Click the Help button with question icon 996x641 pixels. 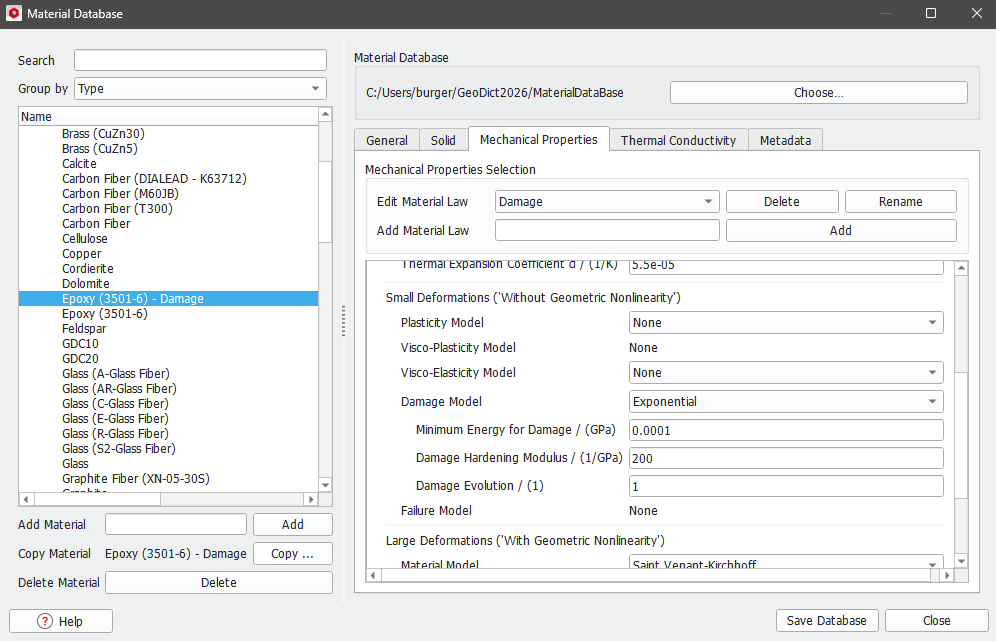point(61,621)
